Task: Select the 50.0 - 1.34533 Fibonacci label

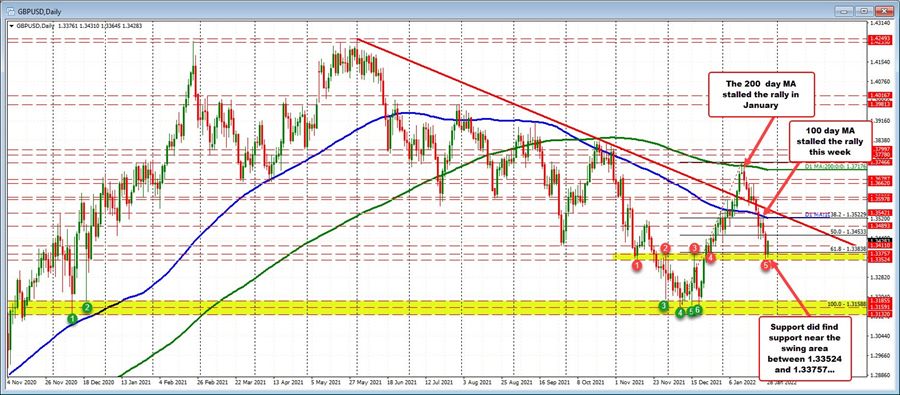Action: (x=848, y=232)
